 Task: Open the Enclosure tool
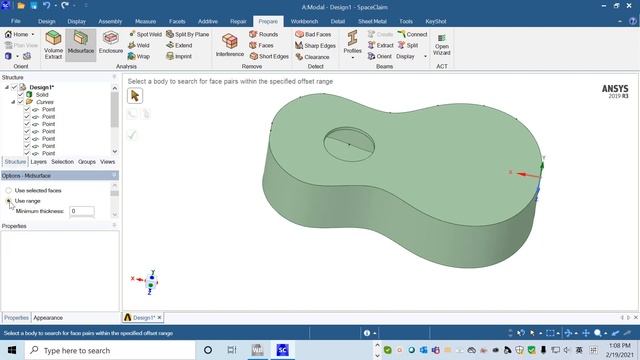click(111, 43)
